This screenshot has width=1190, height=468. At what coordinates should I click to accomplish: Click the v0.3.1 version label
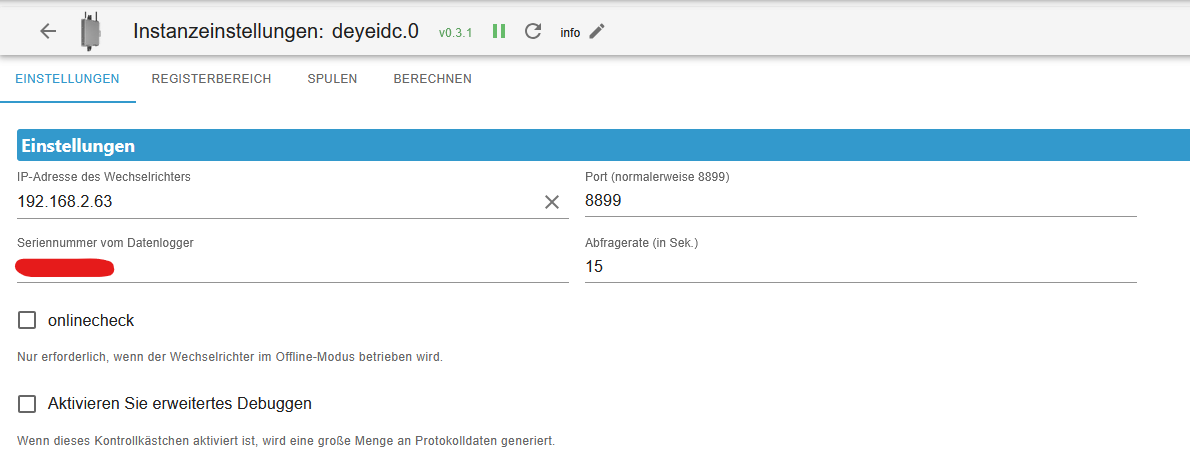coord(455,32)
